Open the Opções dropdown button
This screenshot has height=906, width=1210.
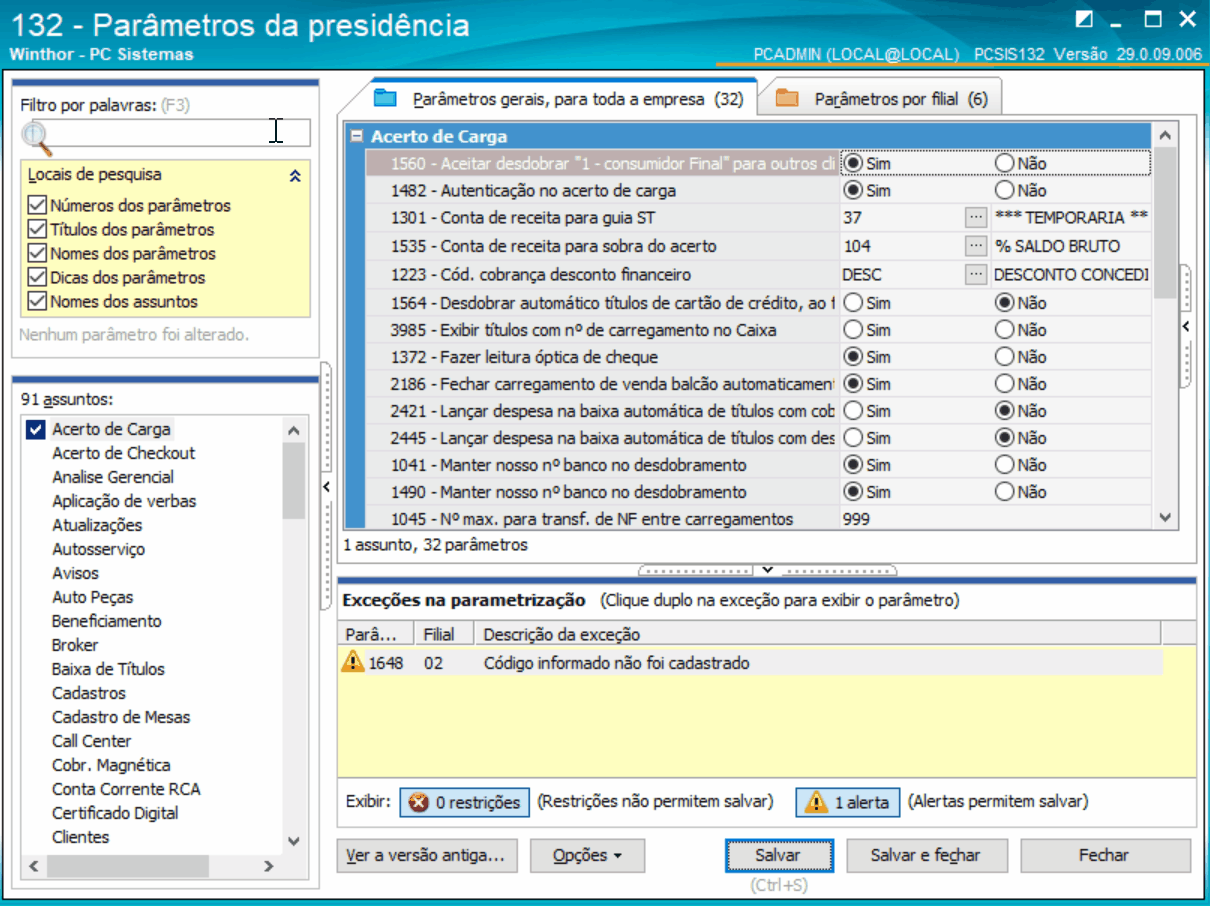point(587,856)
